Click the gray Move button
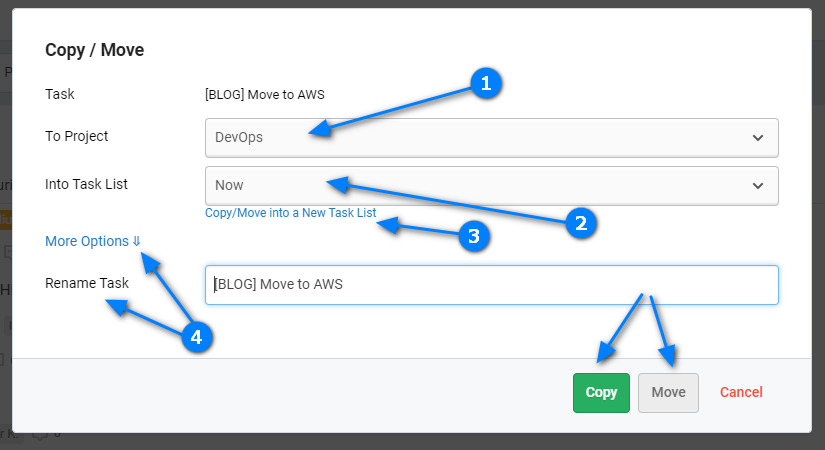The height and width of the screenshot is (450, 825). click(668, 393)
